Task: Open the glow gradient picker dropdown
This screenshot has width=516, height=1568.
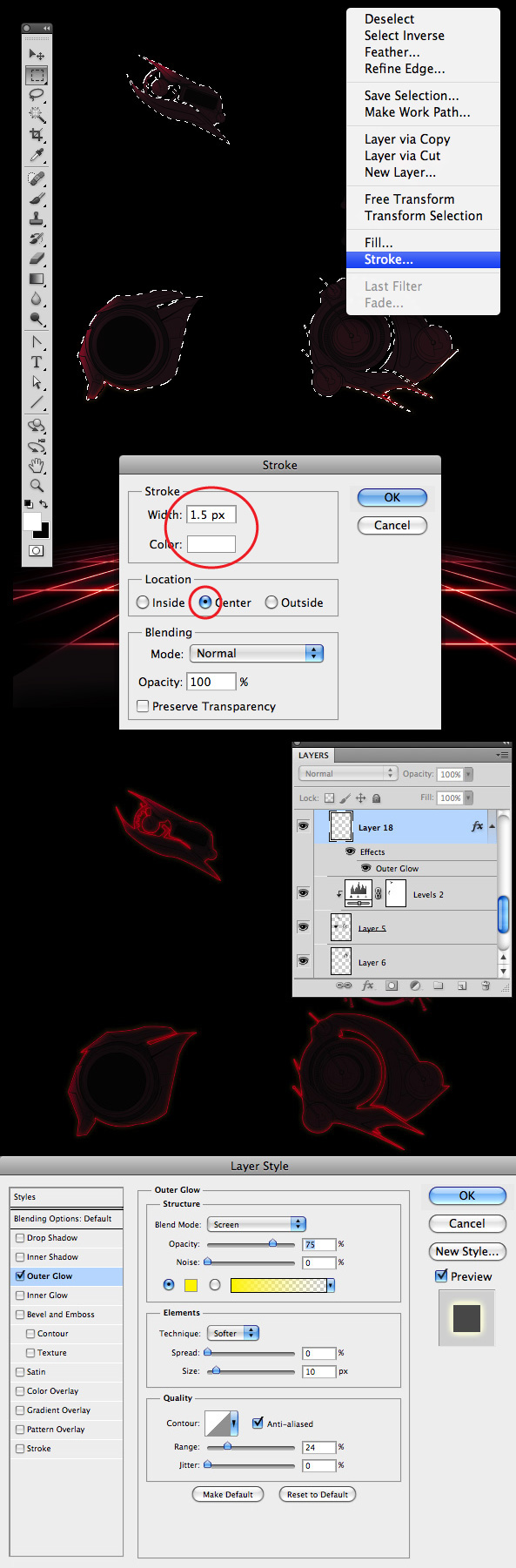Action: point(331,1285)
